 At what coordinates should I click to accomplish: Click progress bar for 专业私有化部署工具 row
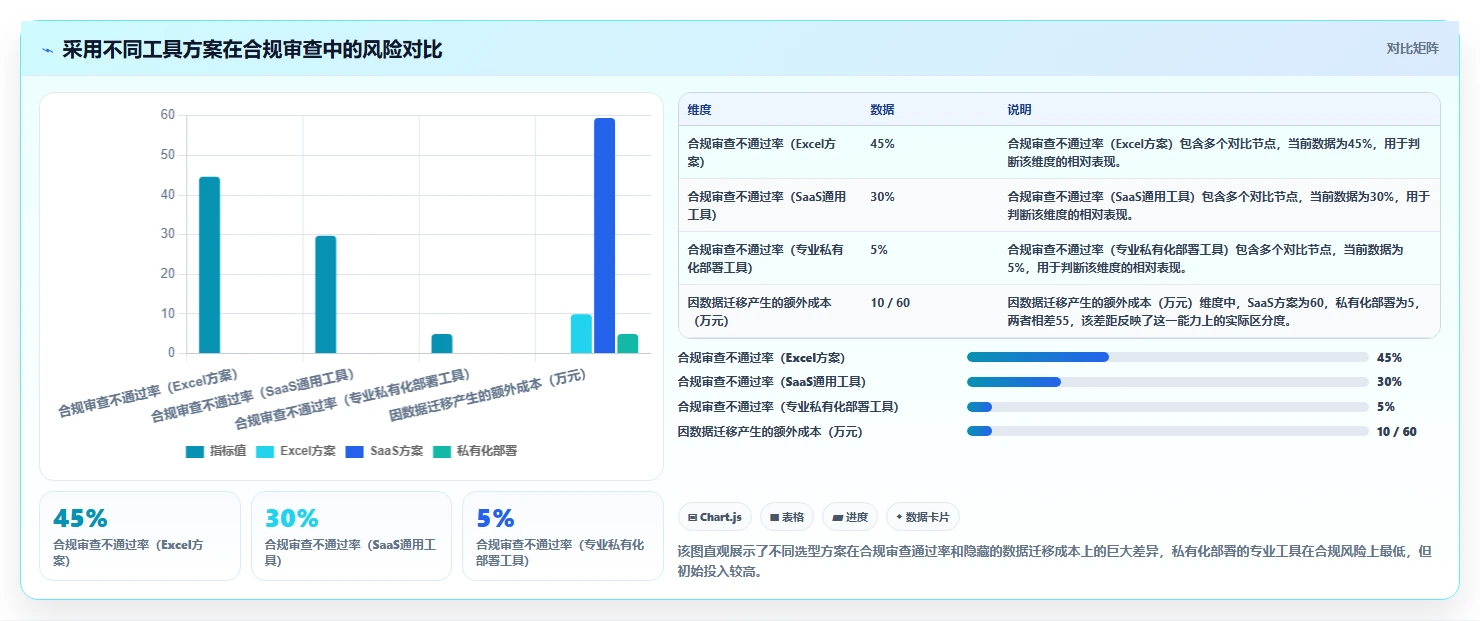(x=1167, y=407)
